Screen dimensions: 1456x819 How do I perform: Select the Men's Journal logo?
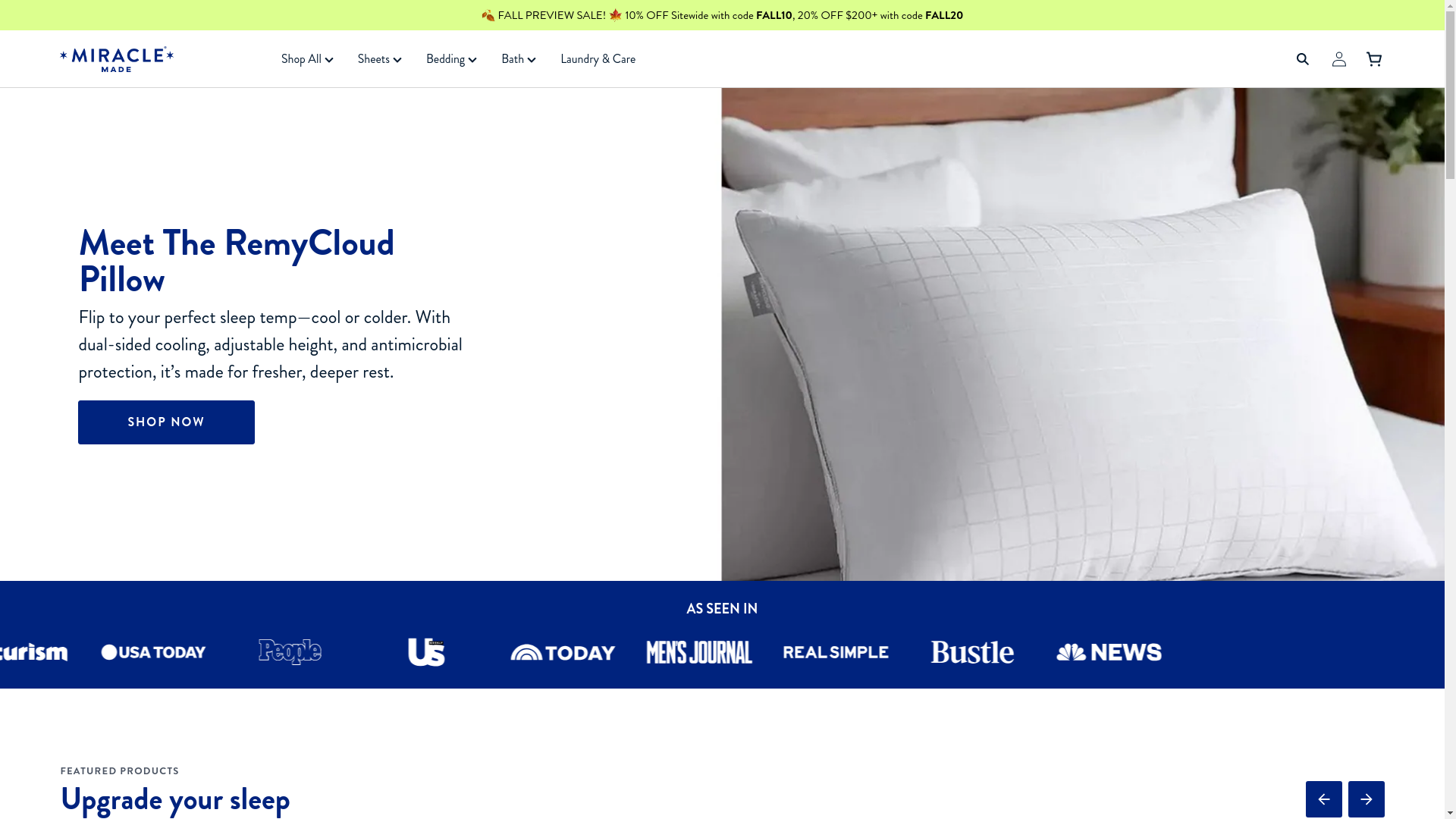click(698, 651)
